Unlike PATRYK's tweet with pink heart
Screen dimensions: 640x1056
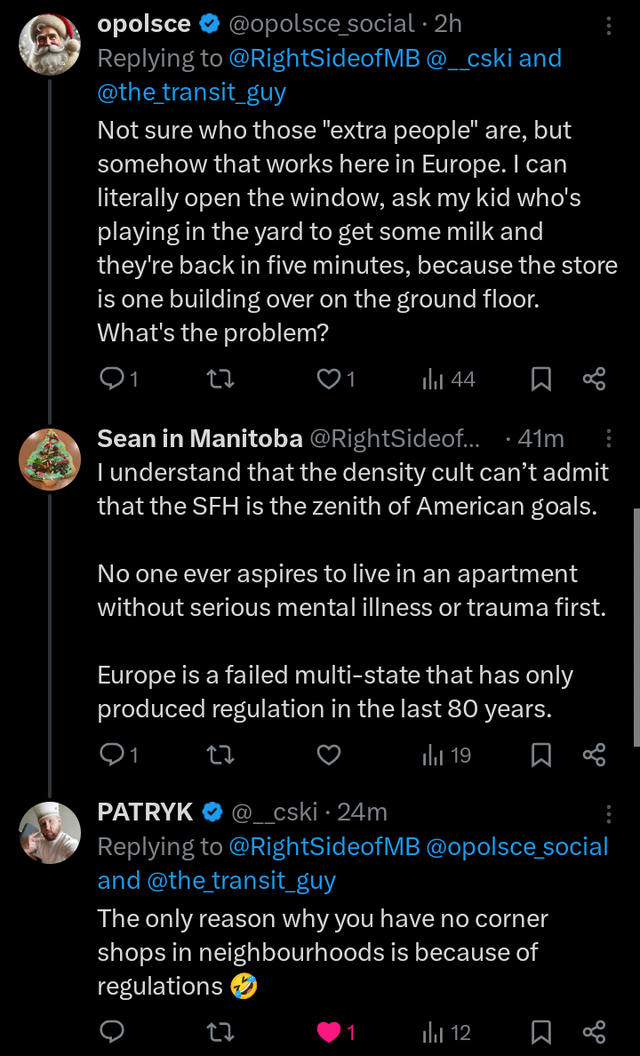pos(329,1032)
